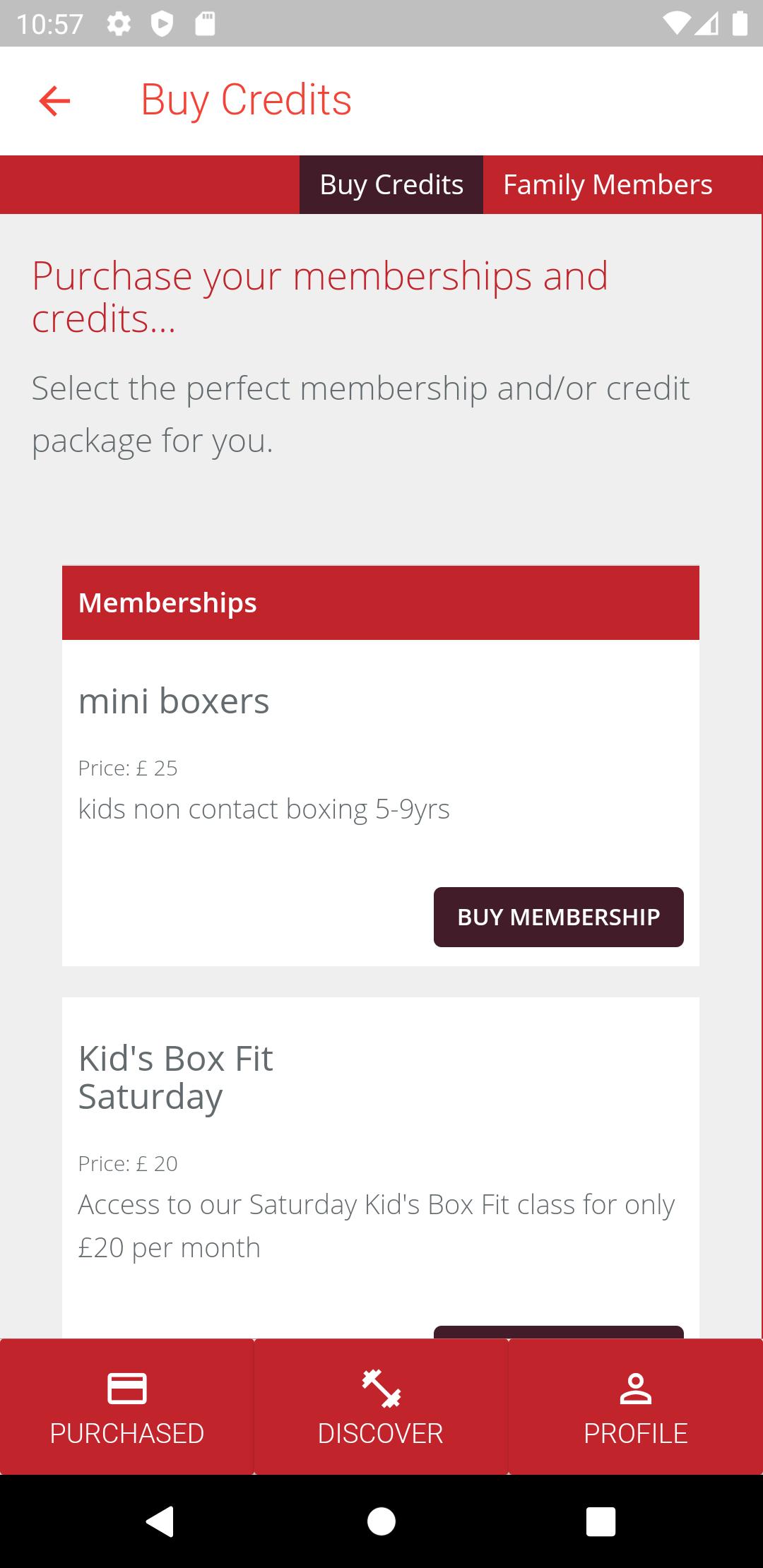This screenshot has height=1568, width=763.
Task: Tap the back arrow icon
Action: coord(54,101)
